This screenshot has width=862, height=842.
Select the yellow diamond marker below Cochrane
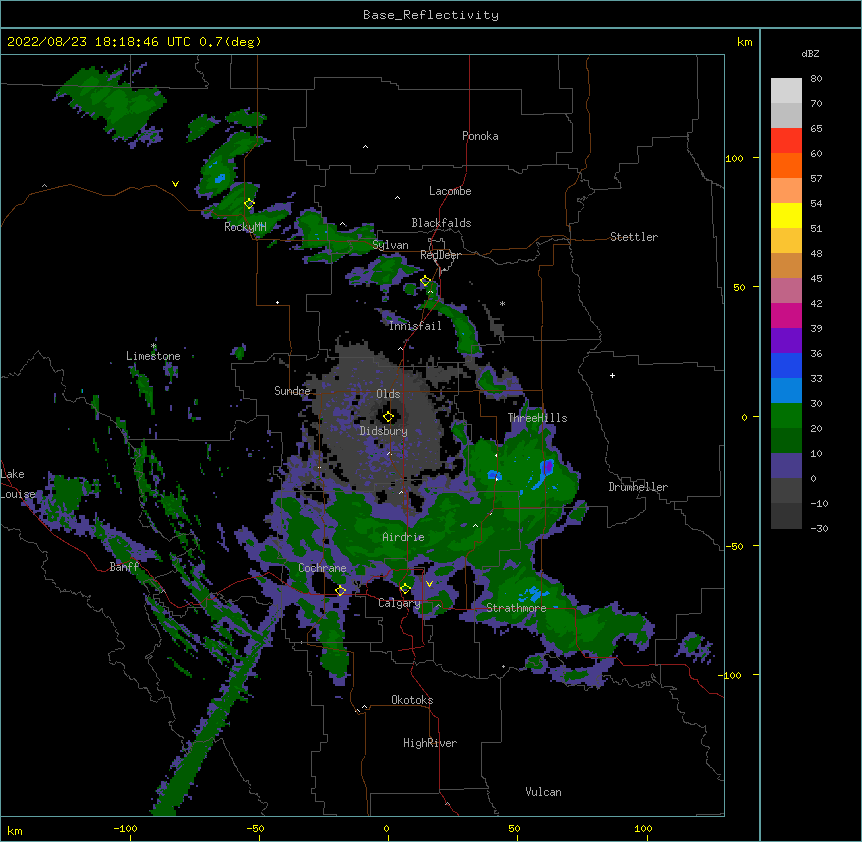(x=340, y=591)
